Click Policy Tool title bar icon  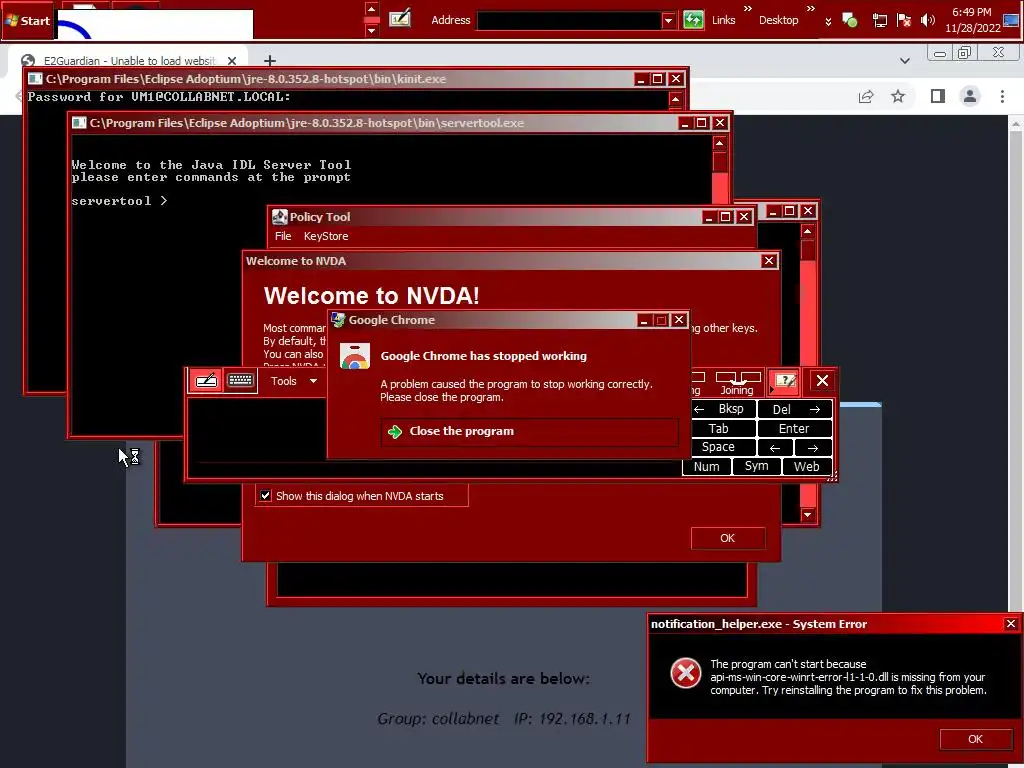280,217
